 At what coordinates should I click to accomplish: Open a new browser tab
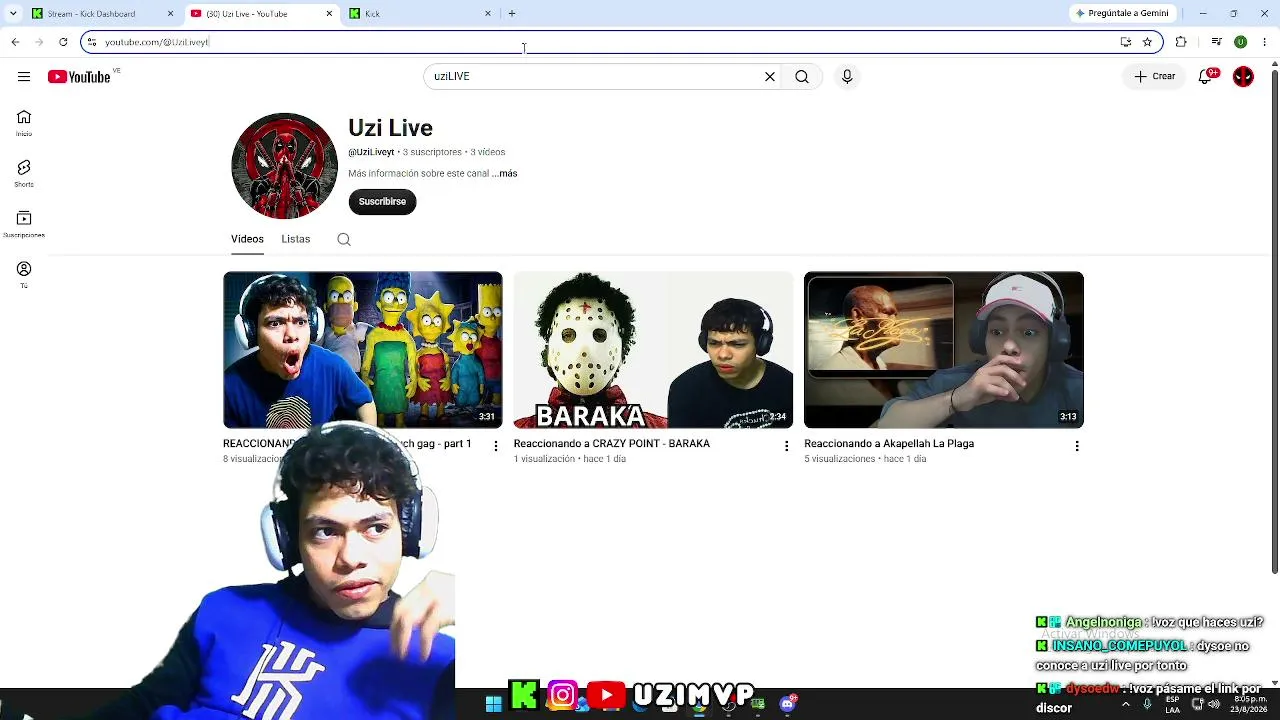pos(512,14)
